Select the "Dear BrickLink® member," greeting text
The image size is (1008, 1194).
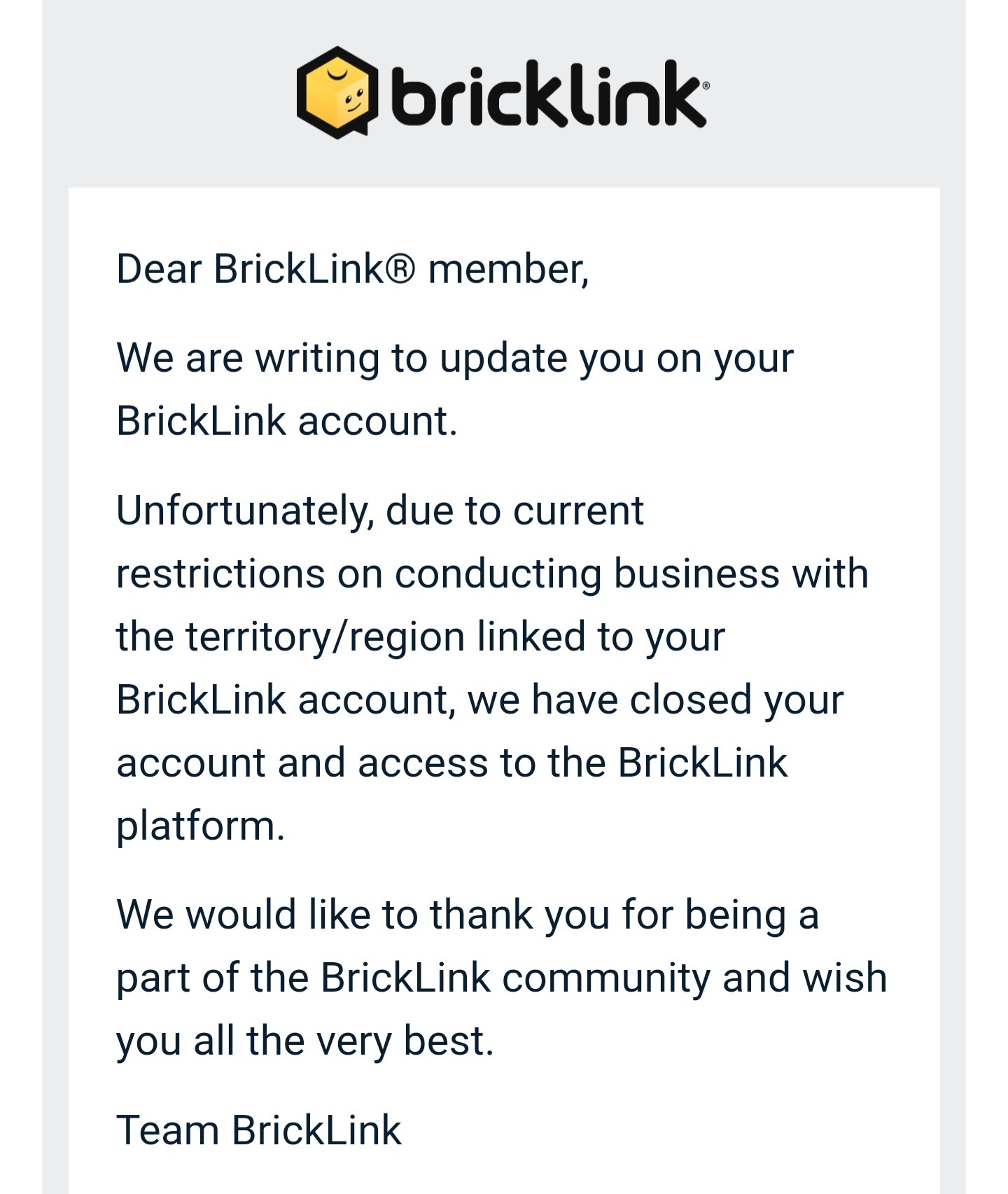[353, 270]
